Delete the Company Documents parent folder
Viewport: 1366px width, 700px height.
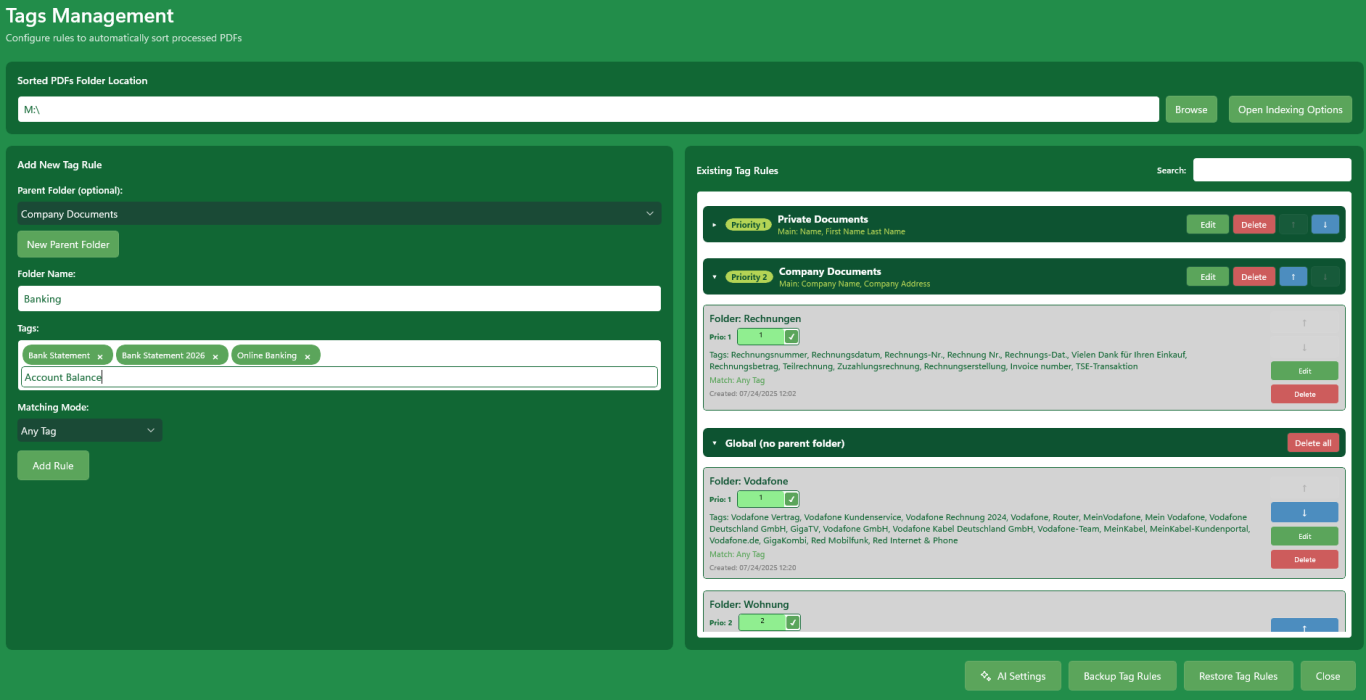click(1254, 277)
